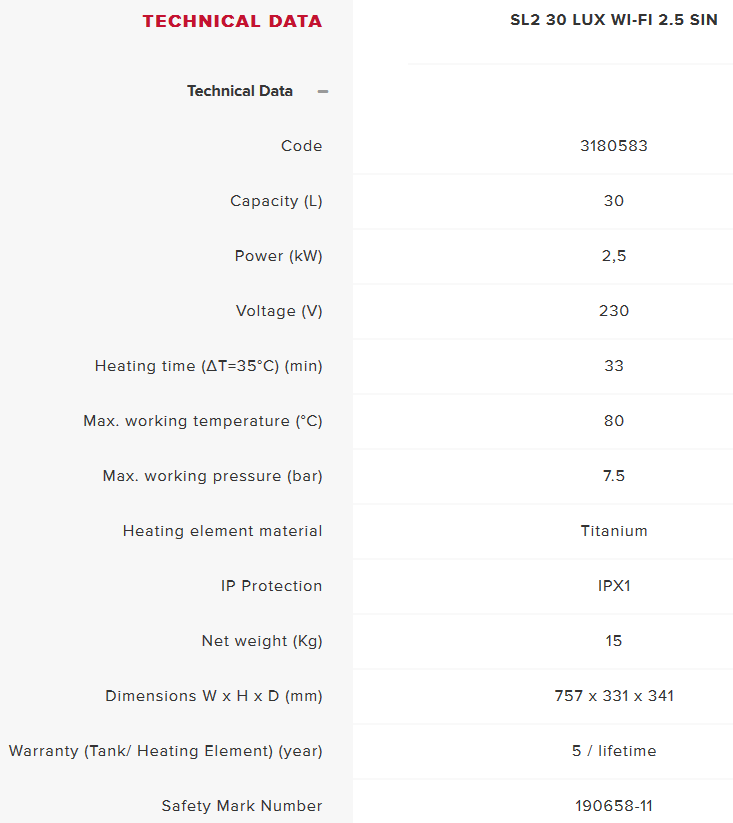This screenshot has width=733, height=823.
Task: Select the Warranty (Tank/ Heating Element) label
Action: pyautogui.click(x=166, y=751)
